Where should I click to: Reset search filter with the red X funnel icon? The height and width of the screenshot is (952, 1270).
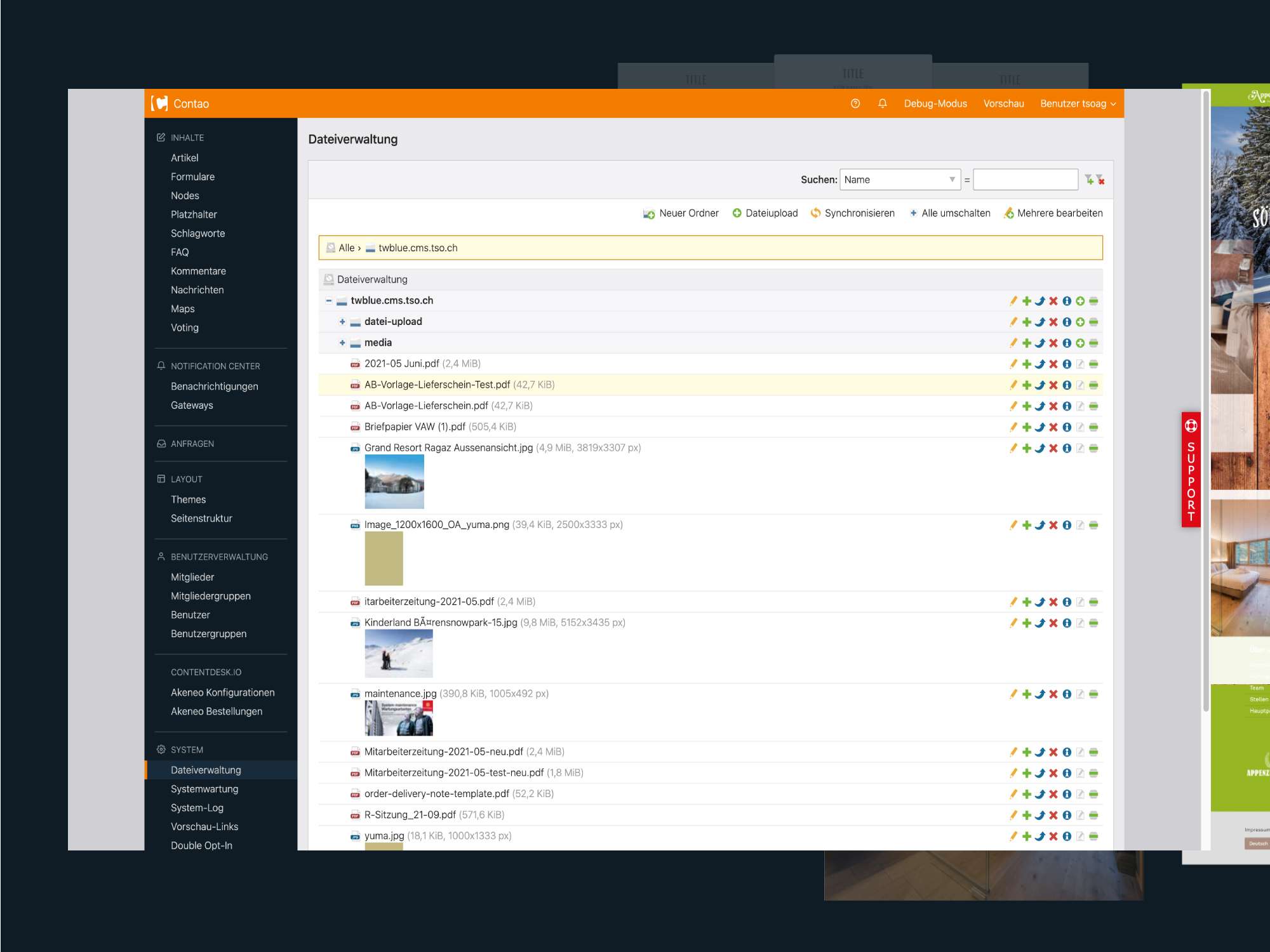tap(1100, 180)
